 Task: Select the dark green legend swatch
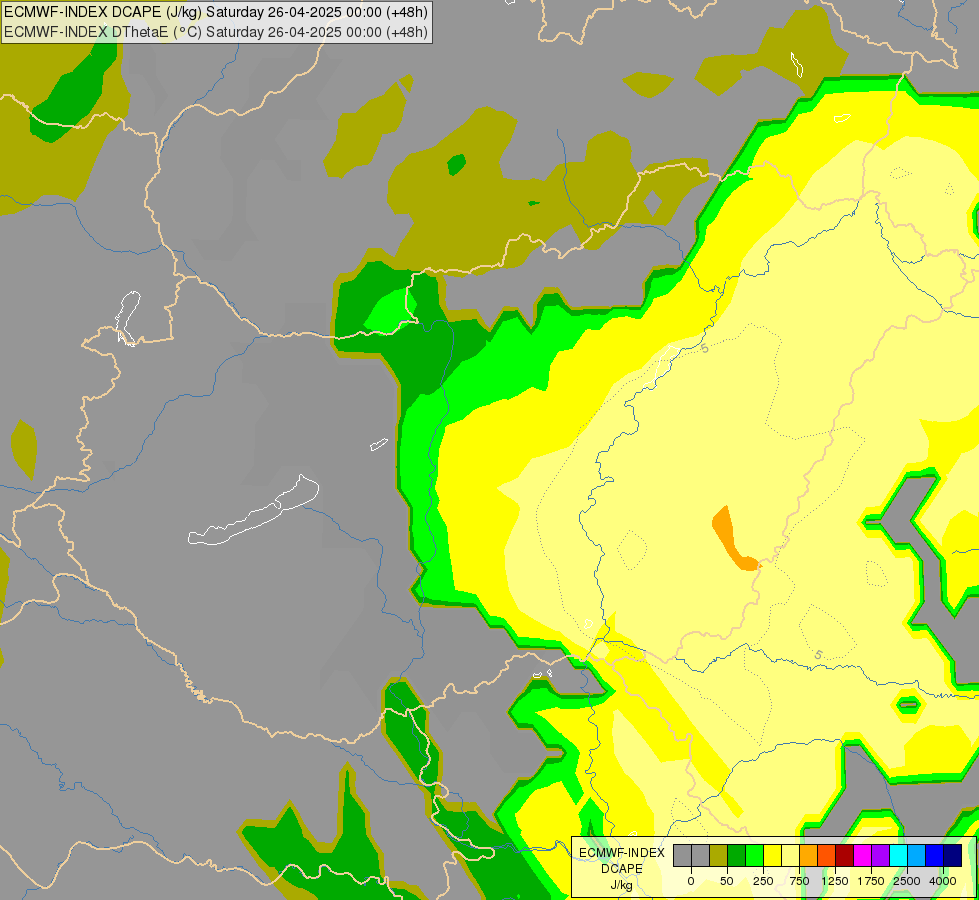click(736, 855)
